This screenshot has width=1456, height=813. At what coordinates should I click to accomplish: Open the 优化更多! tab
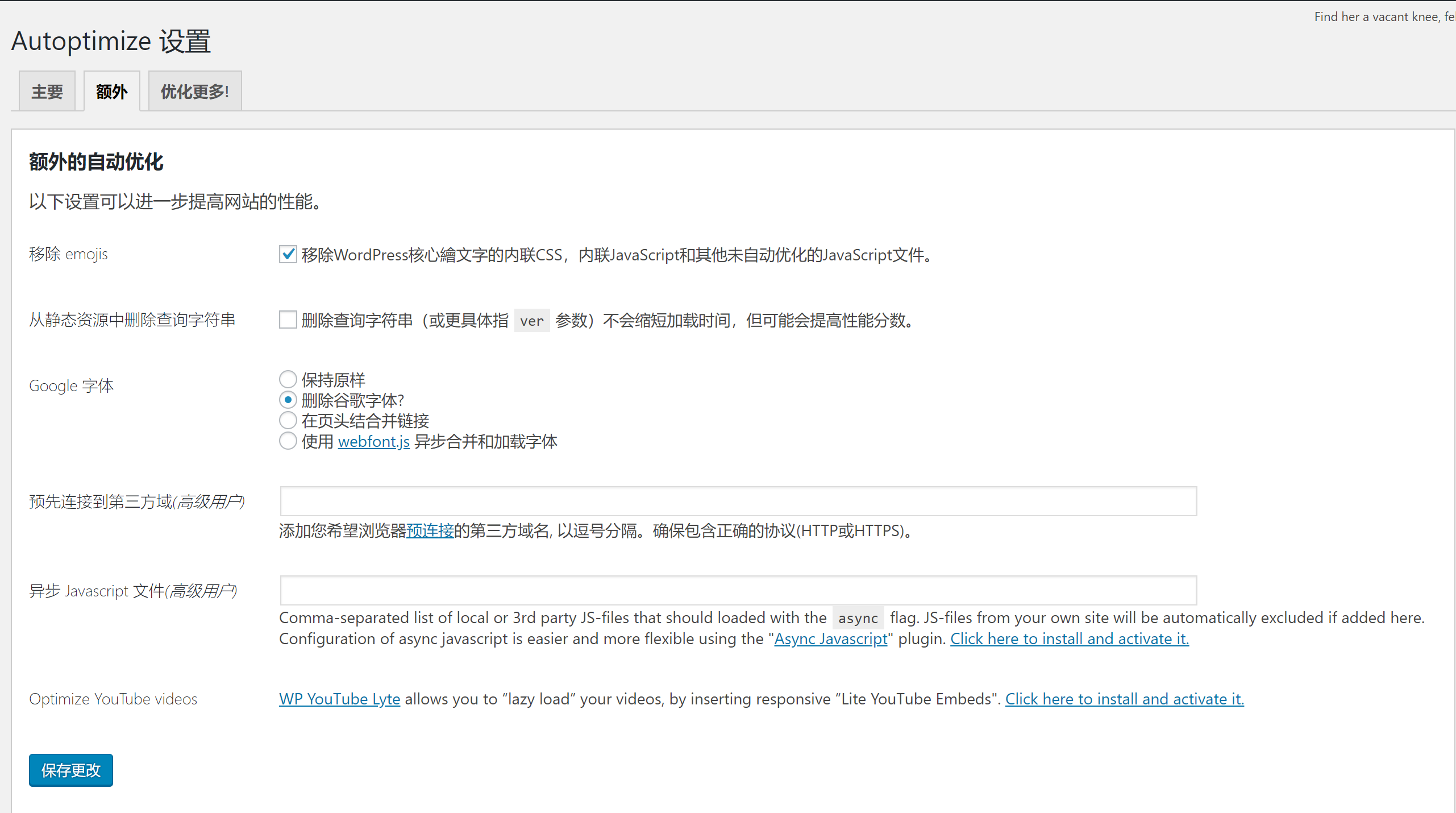coord(195,91)
